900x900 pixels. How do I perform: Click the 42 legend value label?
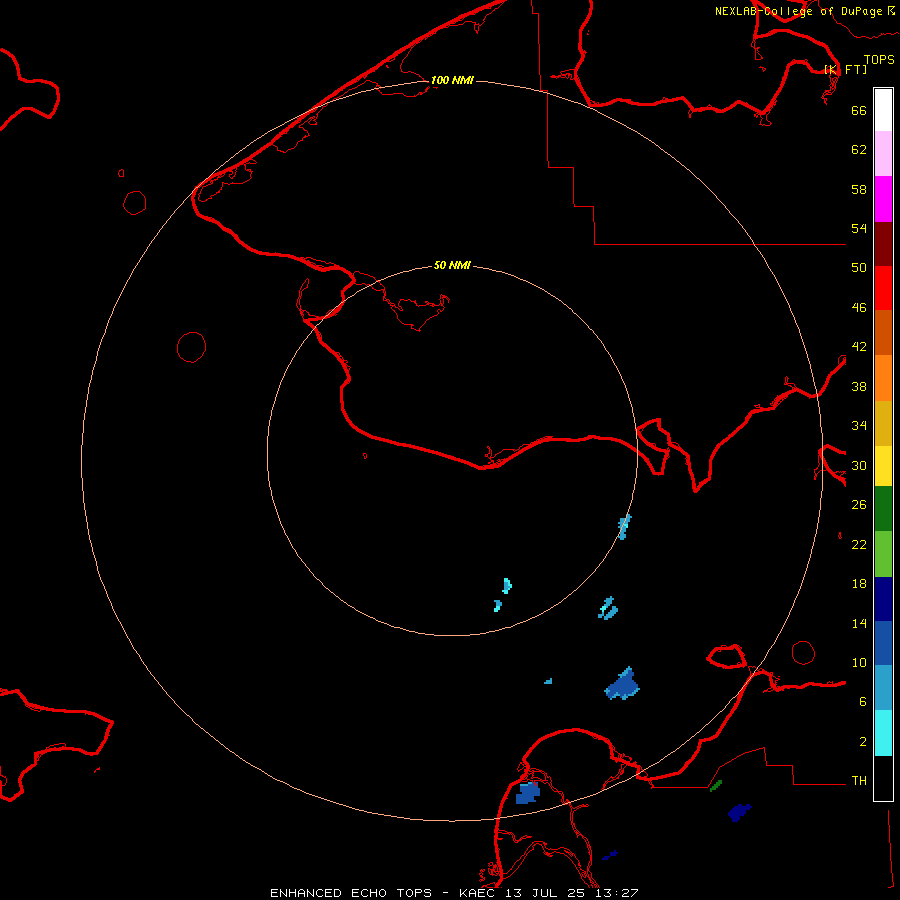(x=859, y=347)
